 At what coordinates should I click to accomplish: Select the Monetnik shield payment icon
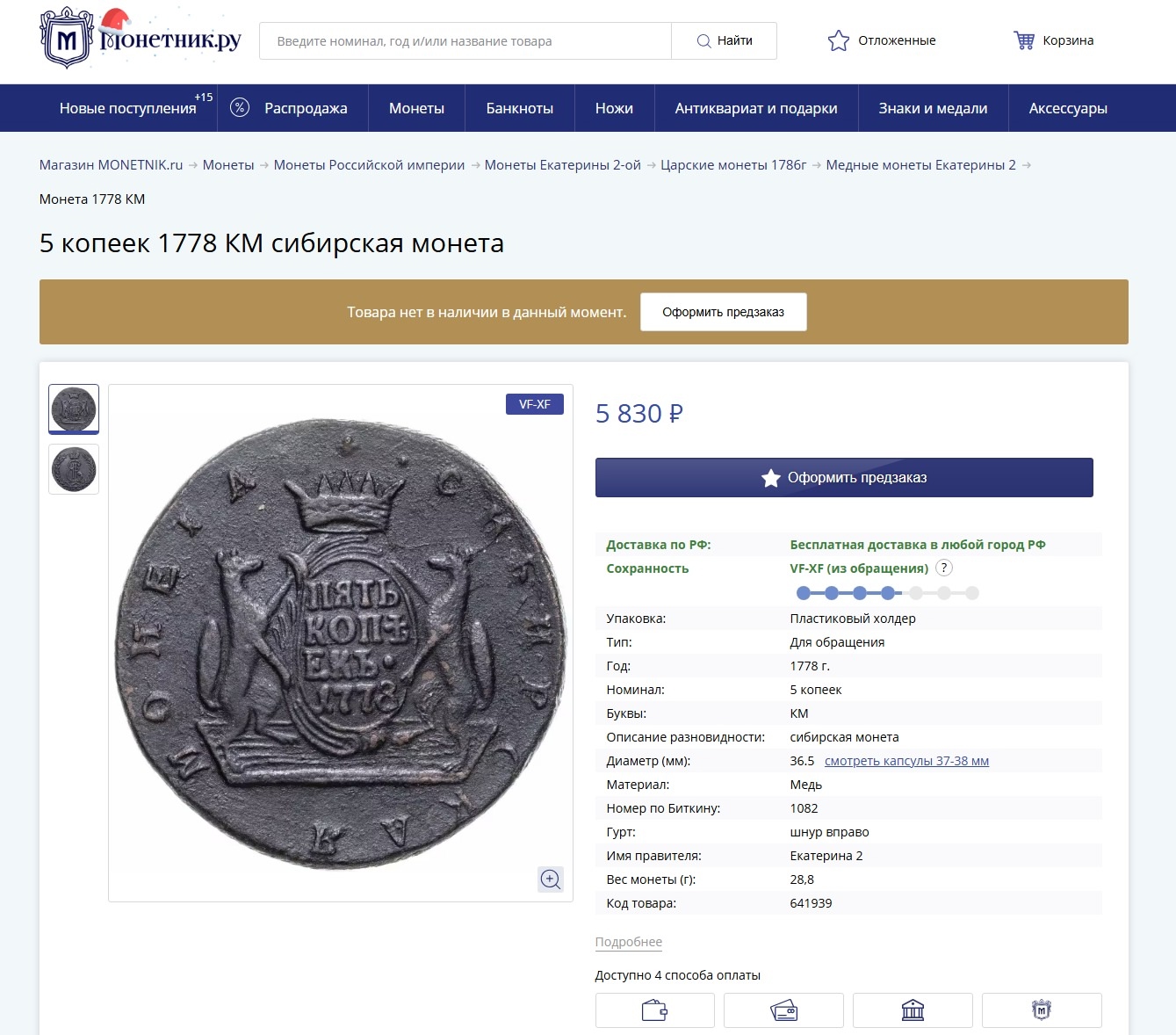click(1042, 1010)
